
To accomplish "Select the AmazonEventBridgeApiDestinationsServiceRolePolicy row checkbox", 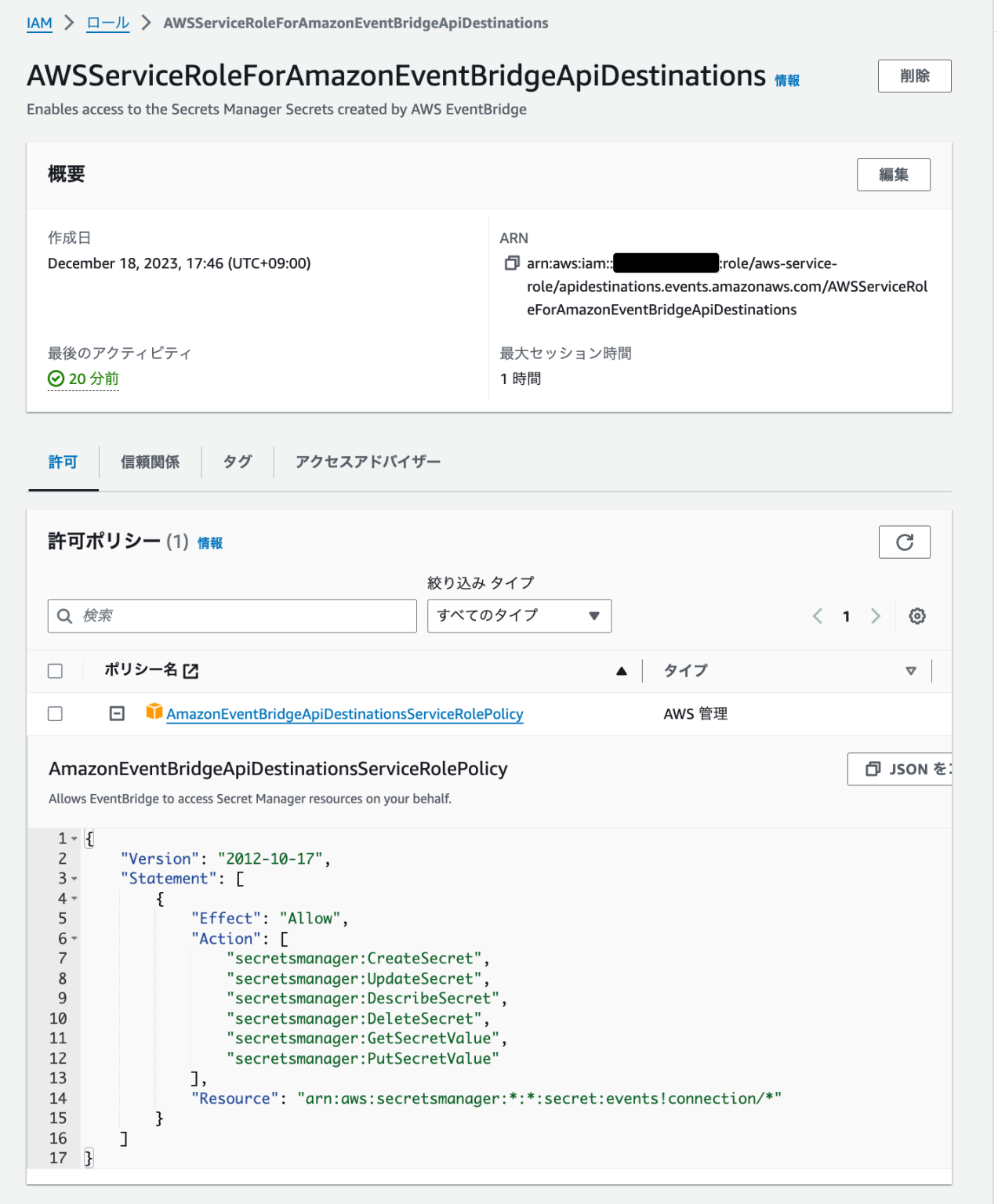I will 55,713.
